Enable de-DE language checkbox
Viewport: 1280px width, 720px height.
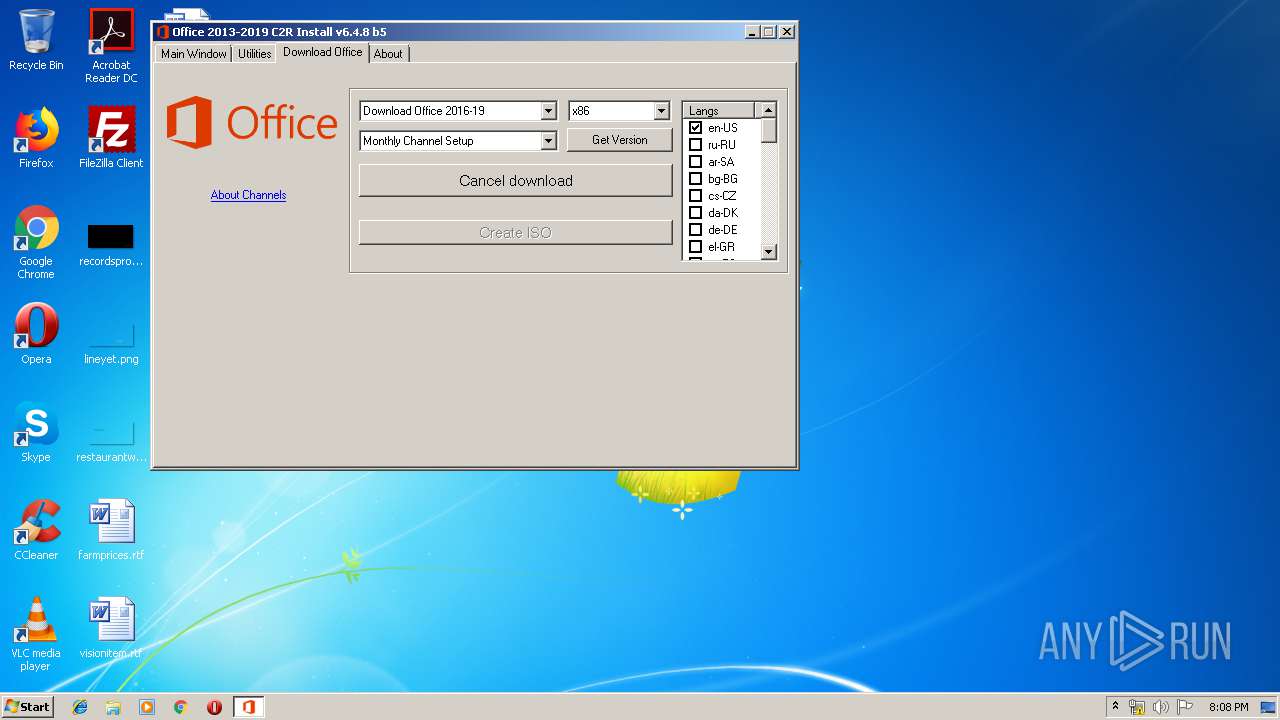pos(696,230)
